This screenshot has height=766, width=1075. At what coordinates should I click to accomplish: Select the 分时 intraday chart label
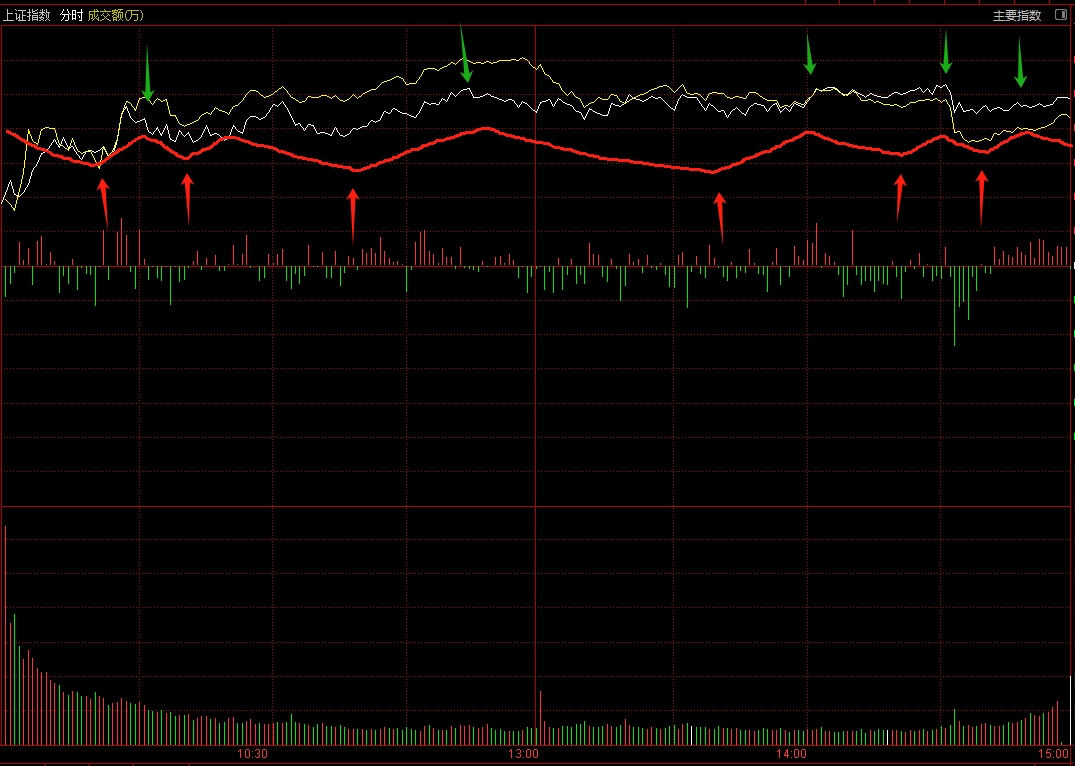coord(71,16)
